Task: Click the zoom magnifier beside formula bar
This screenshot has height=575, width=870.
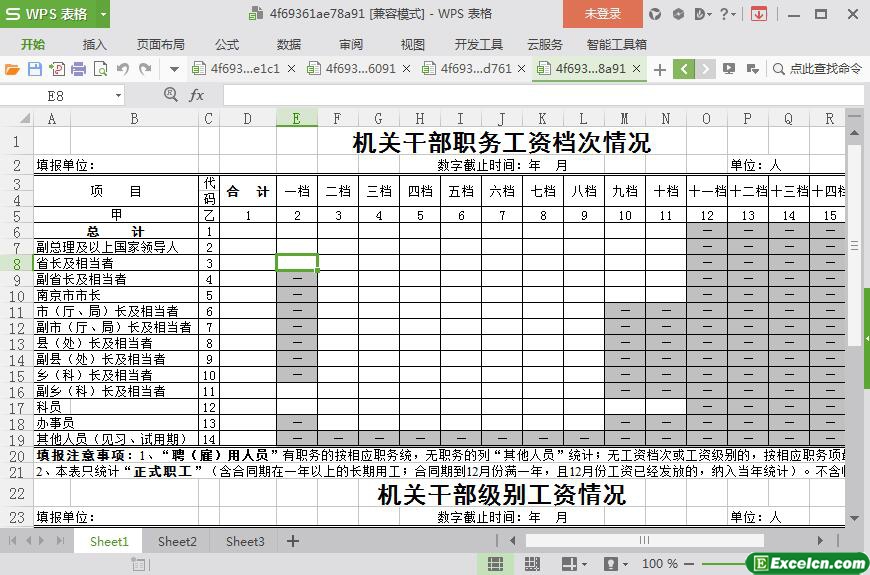Action: tap(171, 95)
